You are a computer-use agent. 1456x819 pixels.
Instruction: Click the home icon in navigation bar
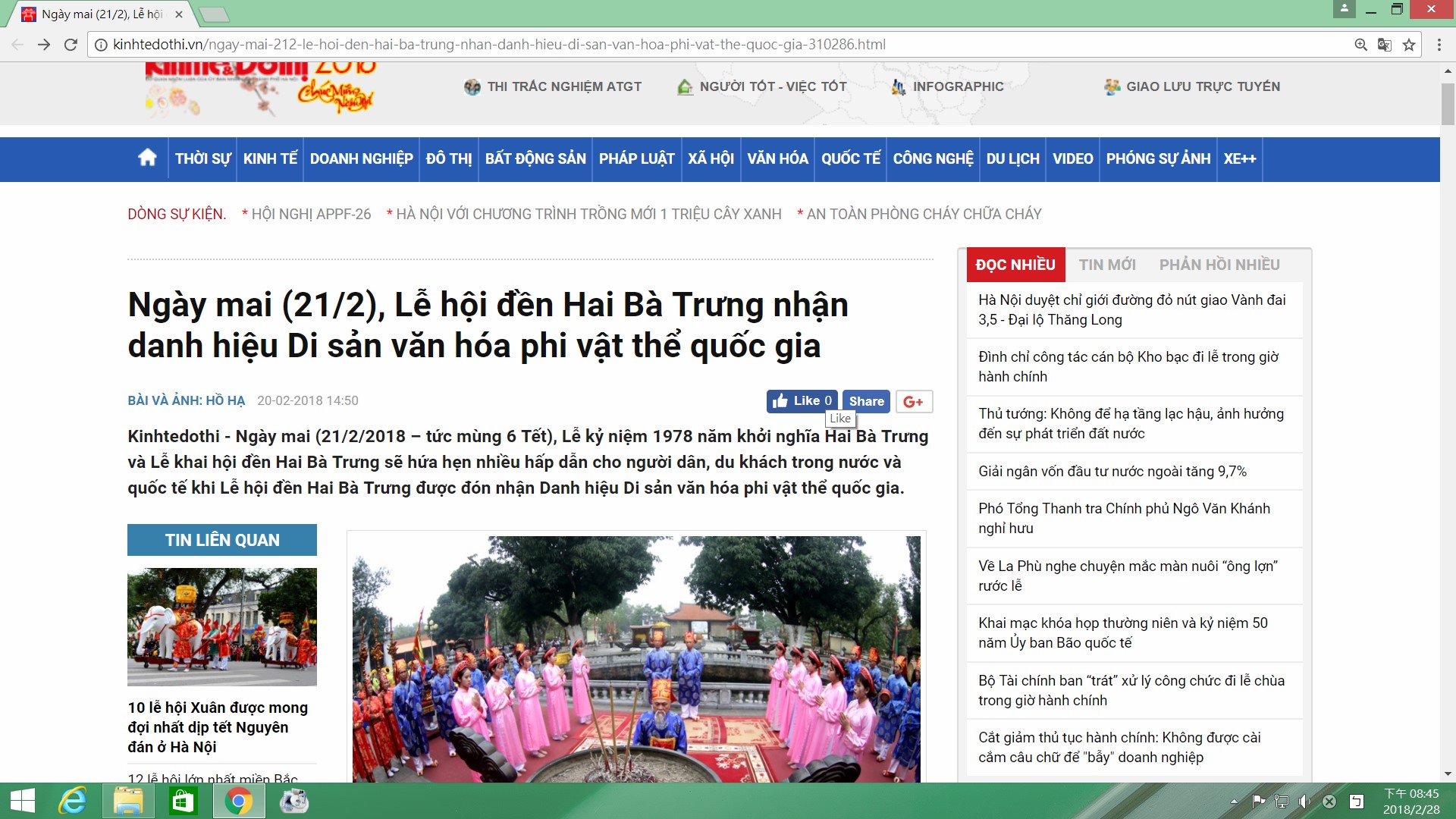point(147,158)
